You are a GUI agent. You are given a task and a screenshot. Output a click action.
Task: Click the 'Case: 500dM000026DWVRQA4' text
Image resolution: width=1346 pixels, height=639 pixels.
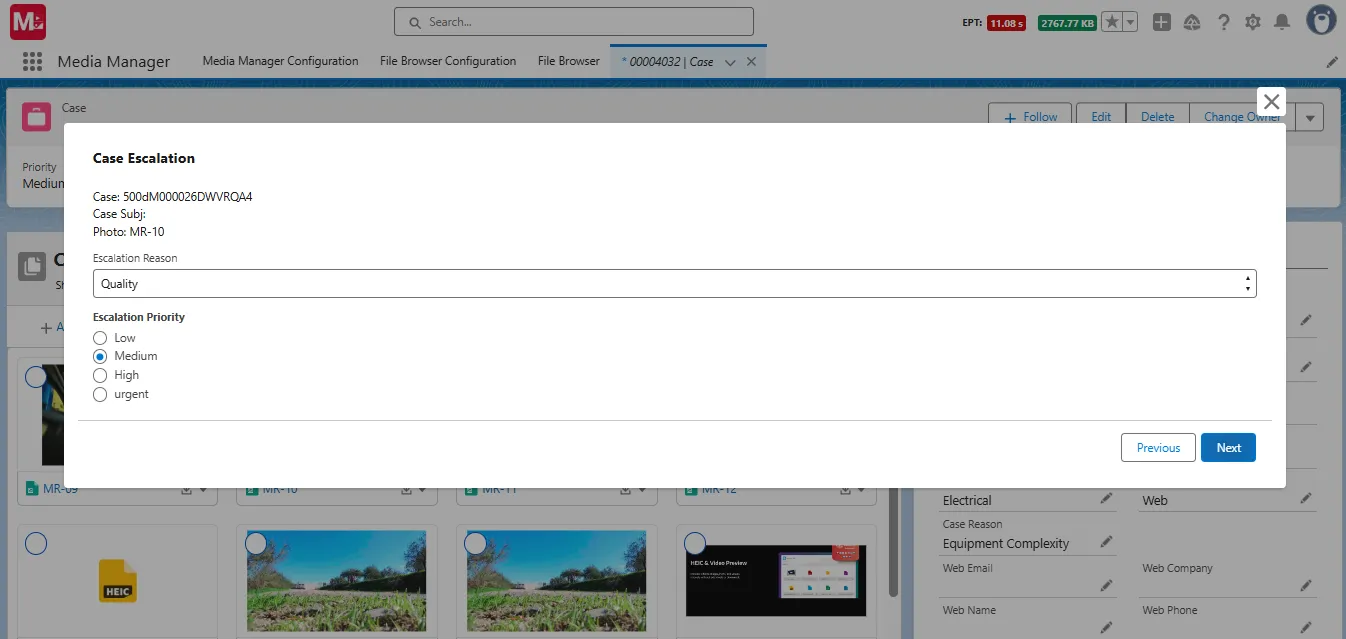click(172, 197)
